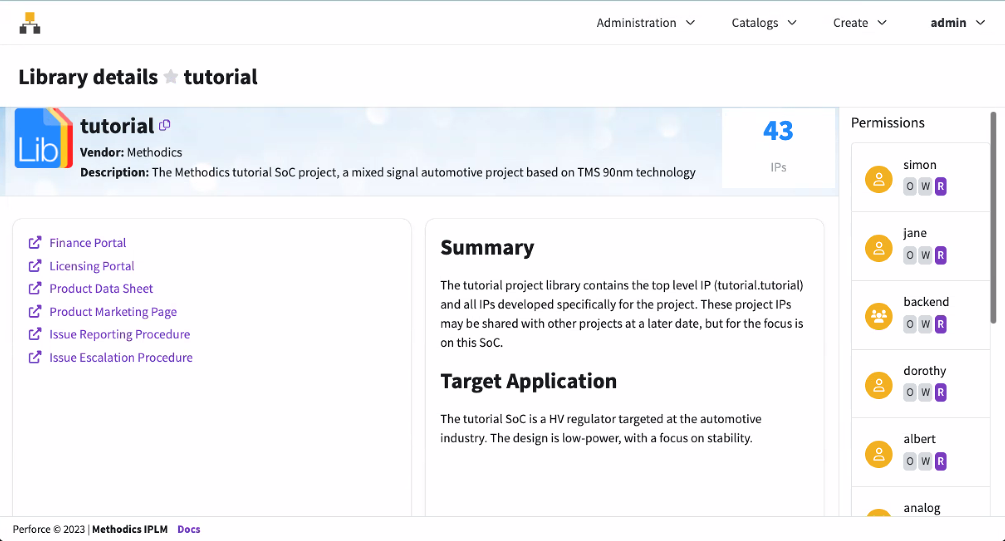
Task: Click the external link icon beside Finance Portal
Action: pyautogui.click(x=35, y=243)
